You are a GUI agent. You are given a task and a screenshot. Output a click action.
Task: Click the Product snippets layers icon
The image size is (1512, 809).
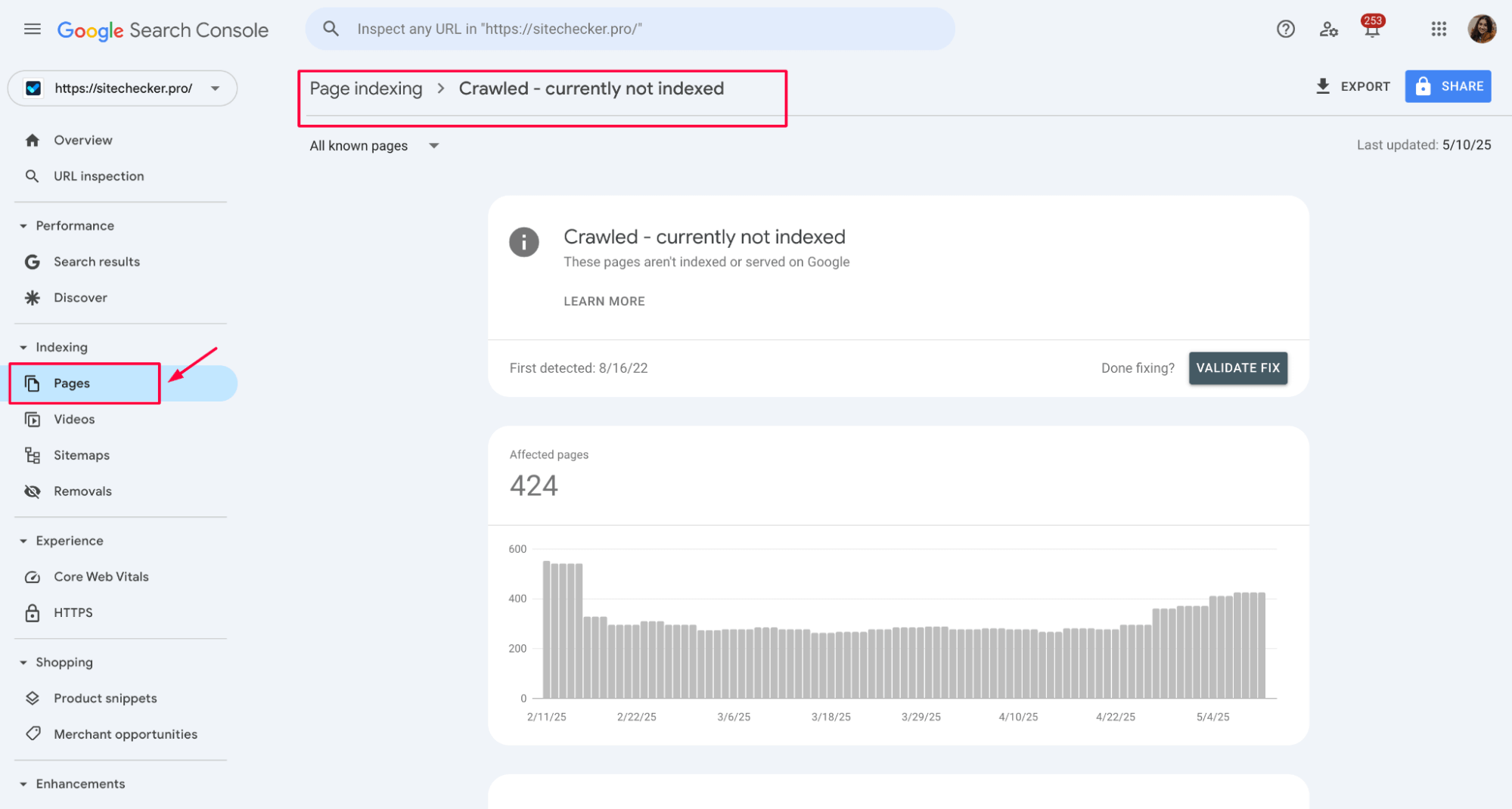(x=32, y=698)
